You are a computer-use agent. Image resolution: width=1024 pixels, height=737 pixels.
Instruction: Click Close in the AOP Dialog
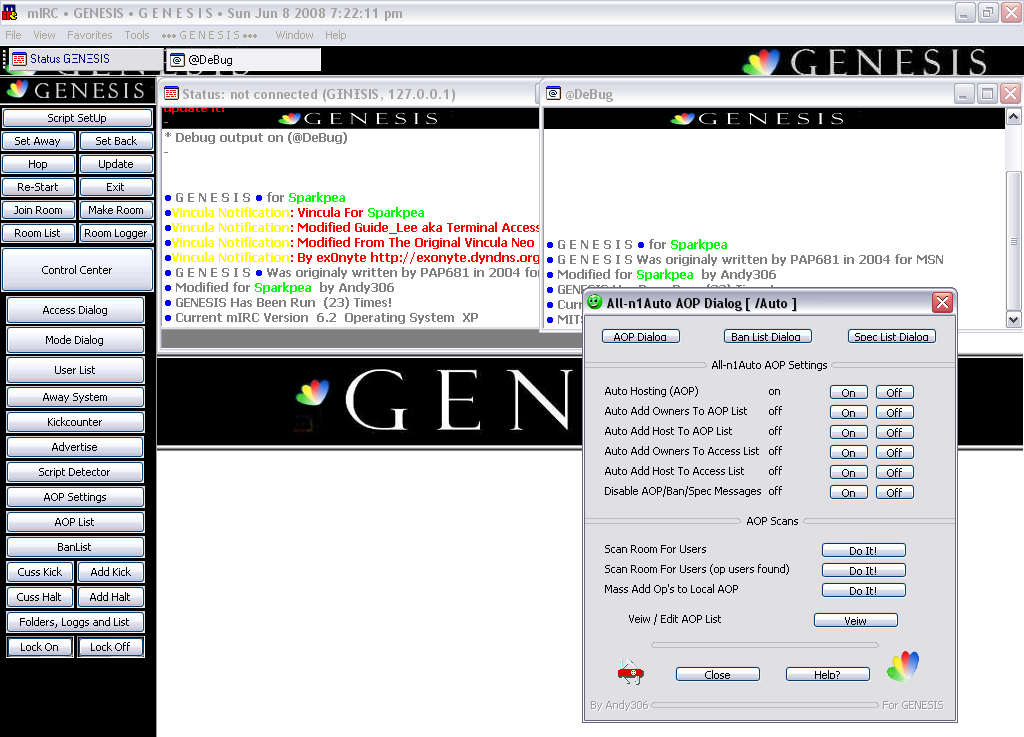pyautogui.click(x=718, y=675)
